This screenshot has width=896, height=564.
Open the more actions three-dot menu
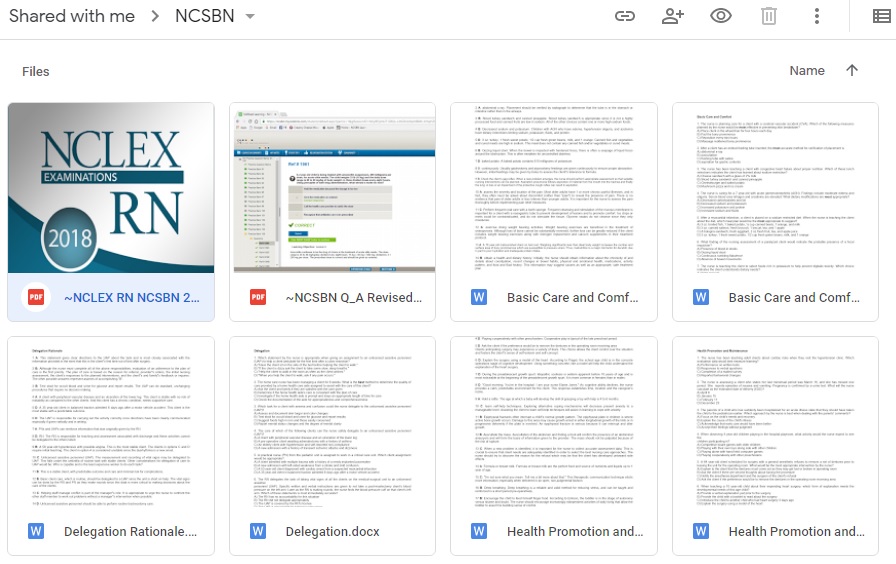click(x=817, y=16)
